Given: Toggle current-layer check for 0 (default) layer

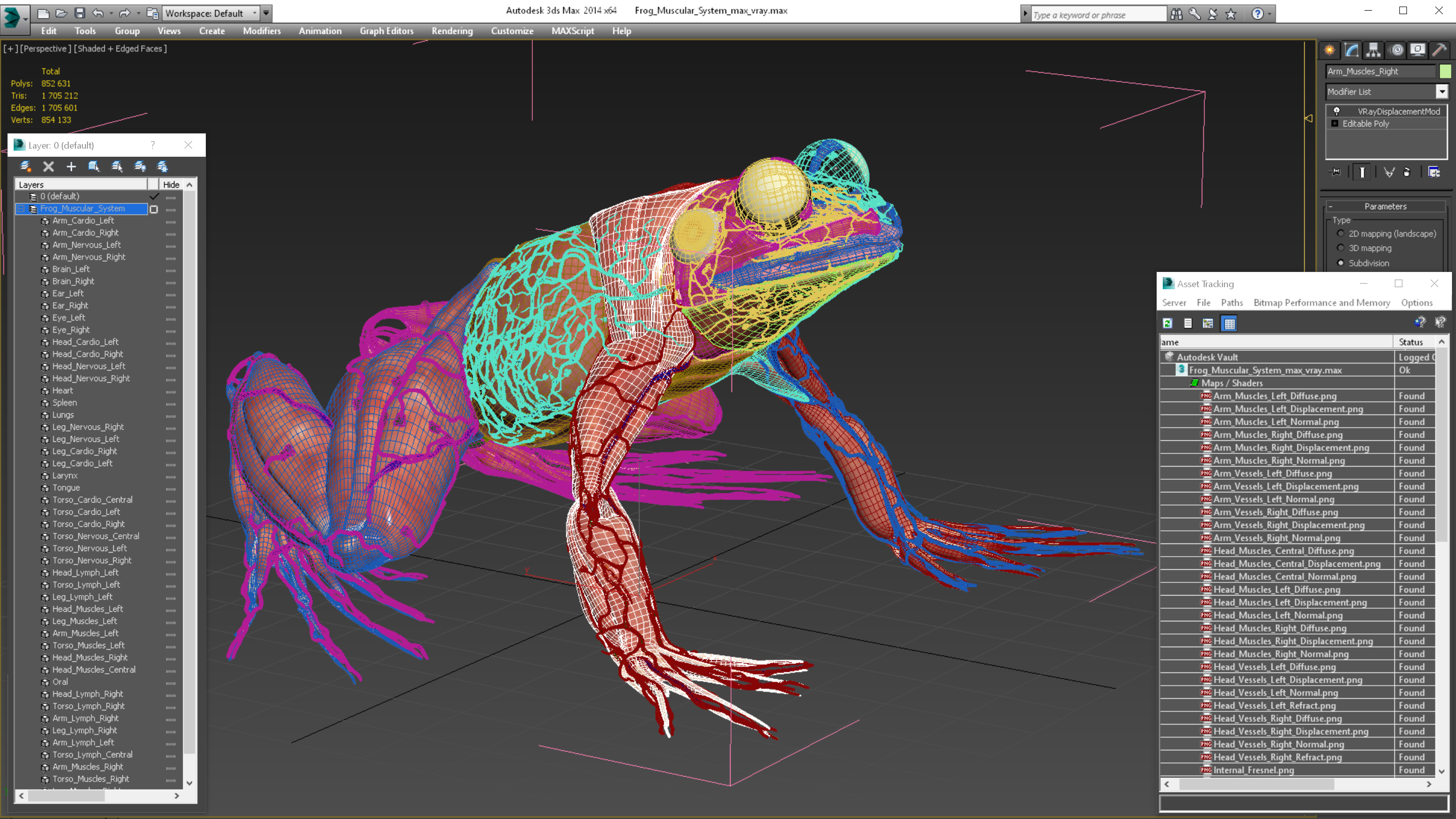Looking at the screenshot, I should (154, 196).
